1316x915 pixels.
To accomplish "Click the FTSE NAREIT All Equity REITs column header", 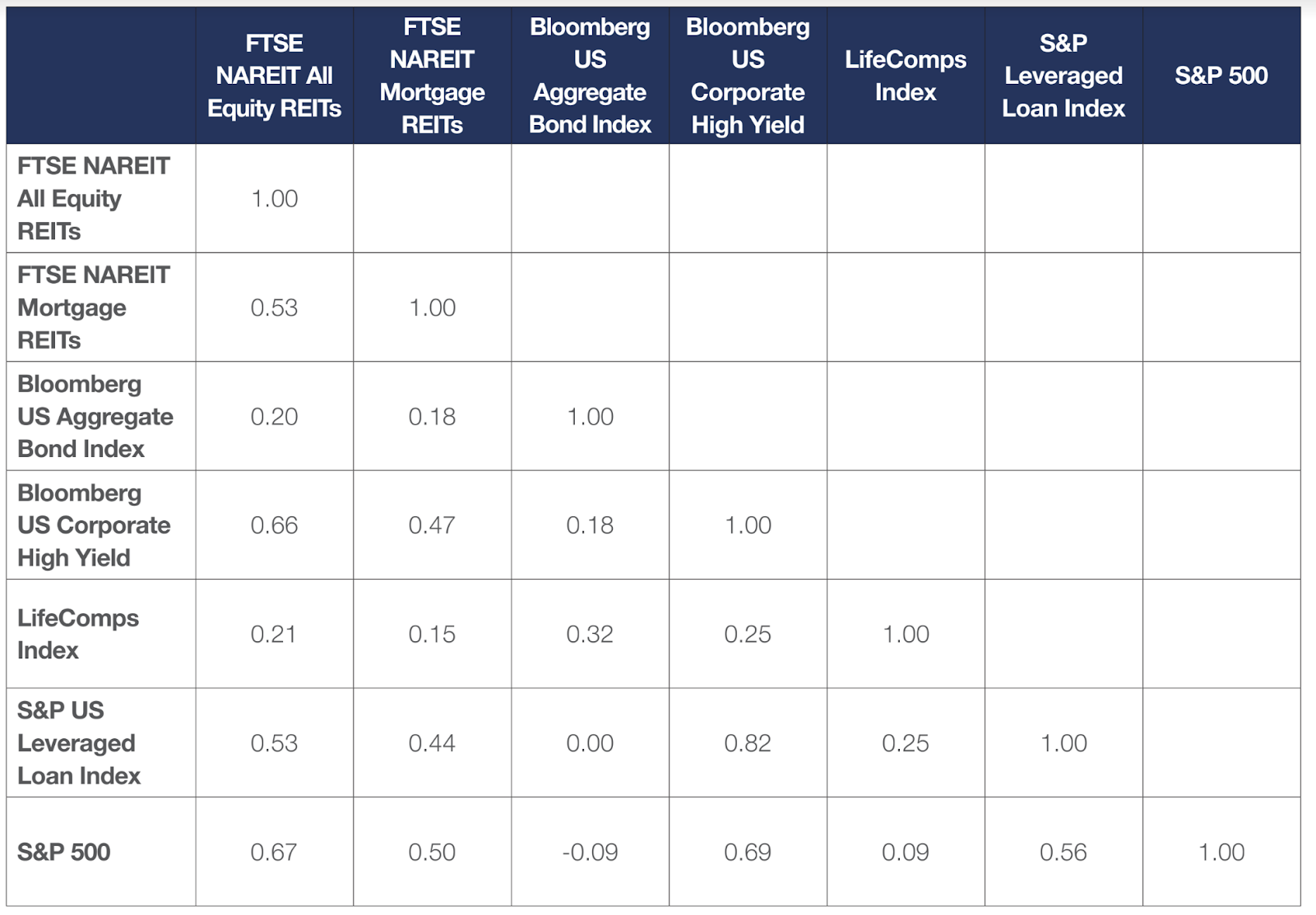I will (274, 76).
